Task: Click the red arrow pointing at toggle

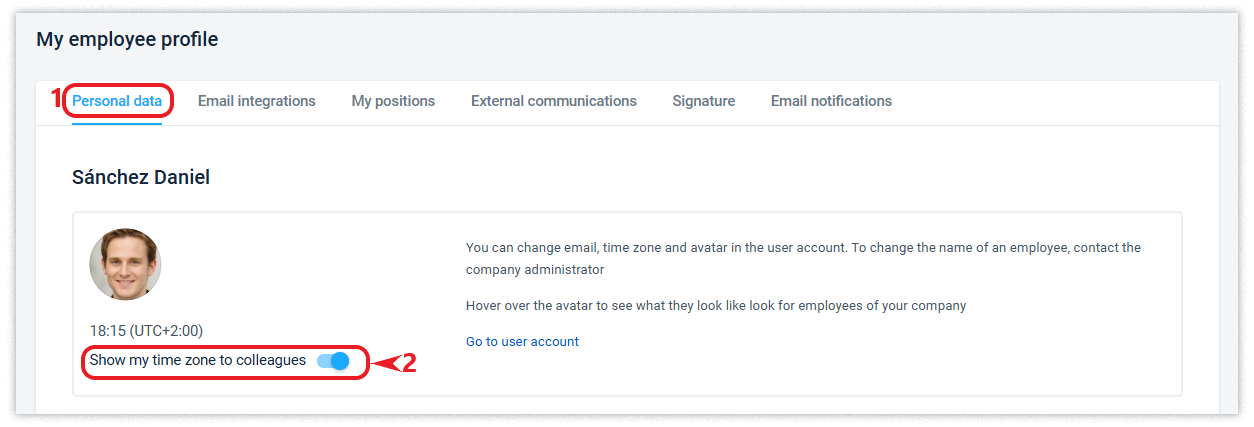Action: pyautogui.click(x=385, y=363)
